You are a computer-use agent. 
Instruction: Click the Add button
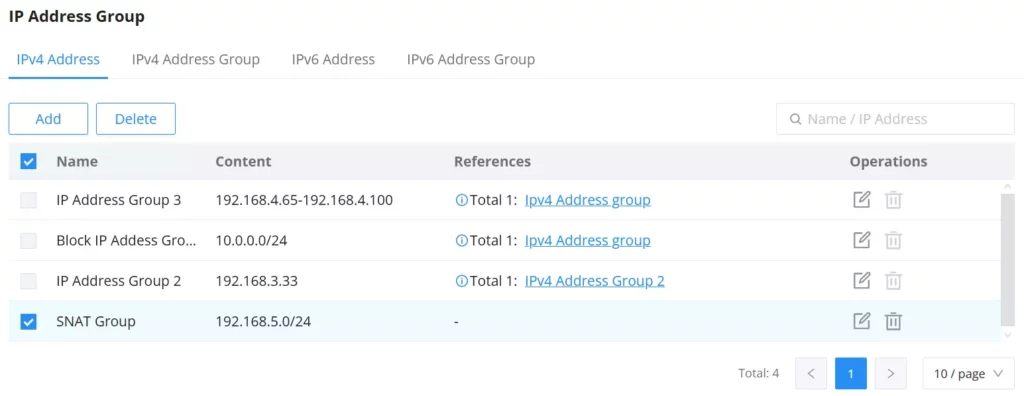[48, 119]
